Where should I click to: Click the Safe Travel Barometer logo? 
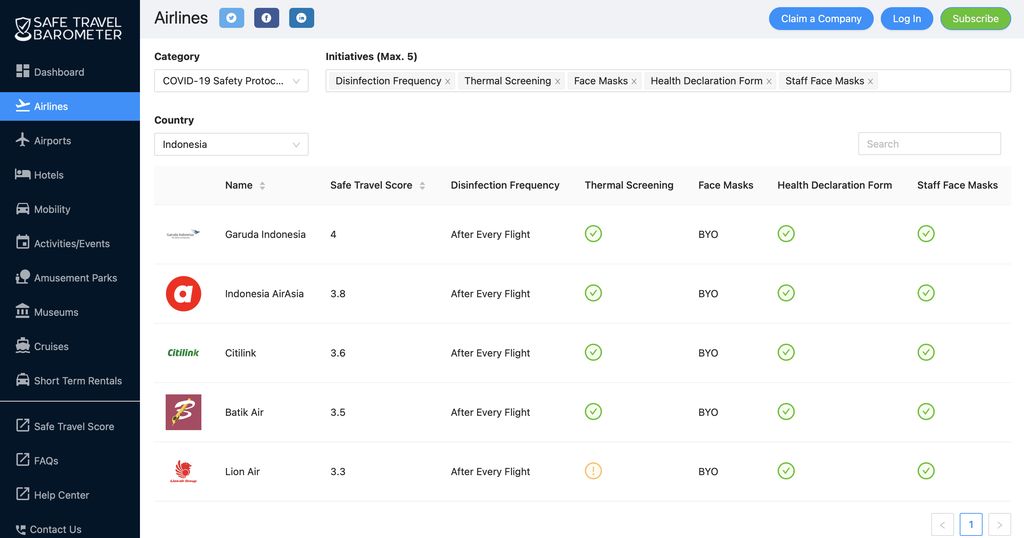(x=69, y=29)
